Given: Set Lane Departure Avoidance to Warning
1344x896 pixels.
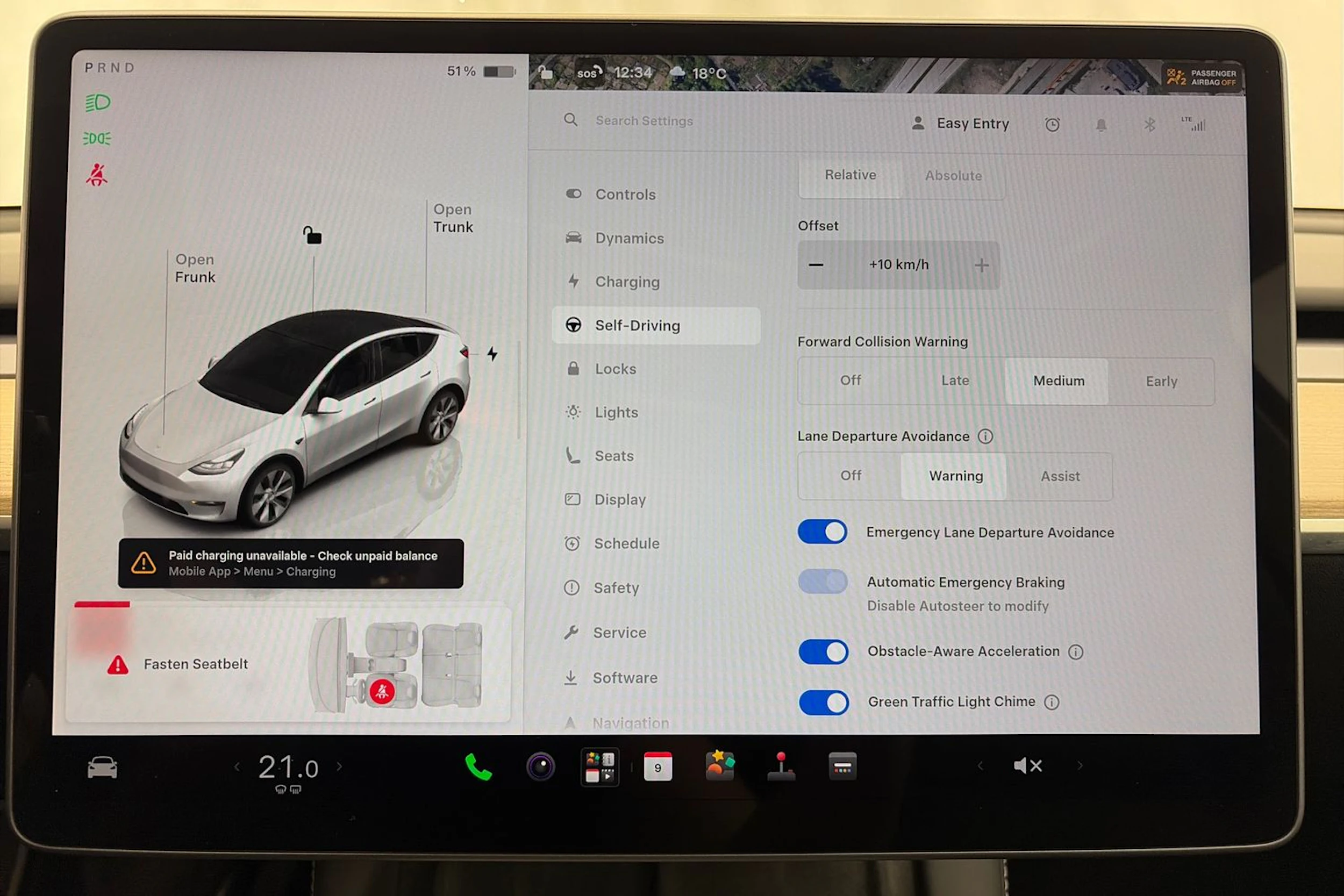Looking at the screenshot, I should coord(955,476).
